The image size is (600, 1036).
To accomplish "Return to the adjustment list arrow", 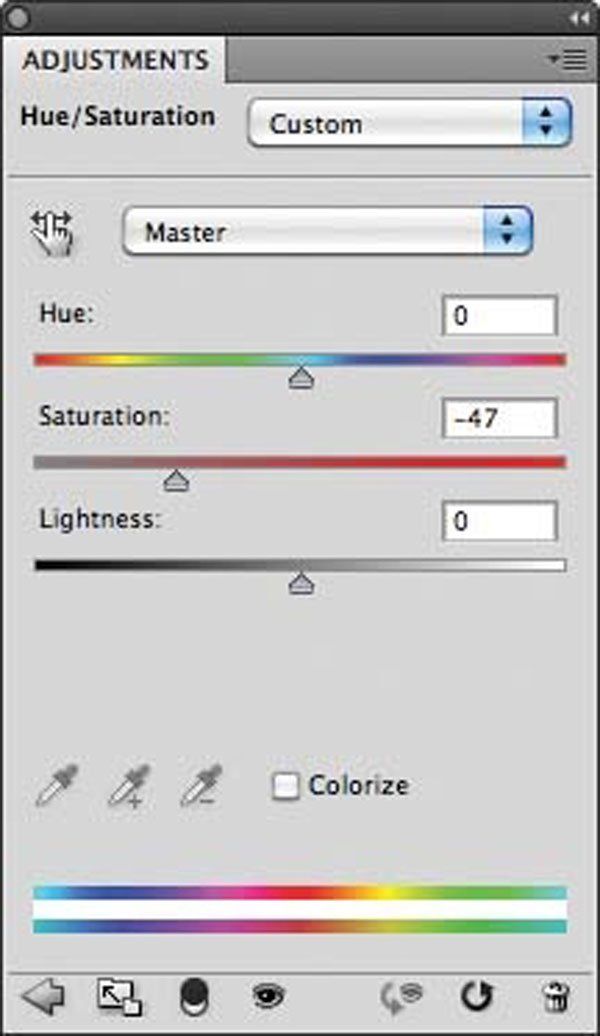I will click(x=42, y=997).
